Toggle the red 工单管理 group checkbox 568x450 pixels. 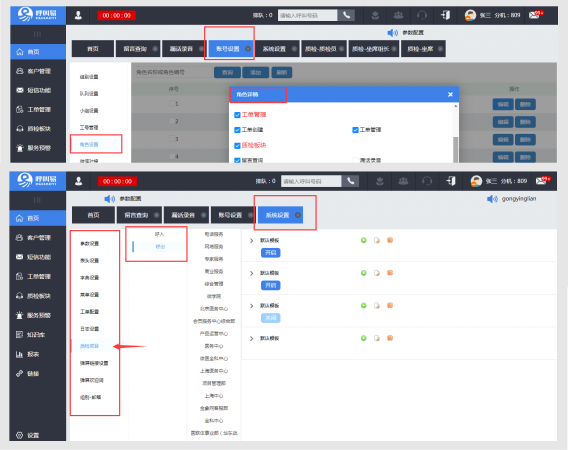(237, 115)
